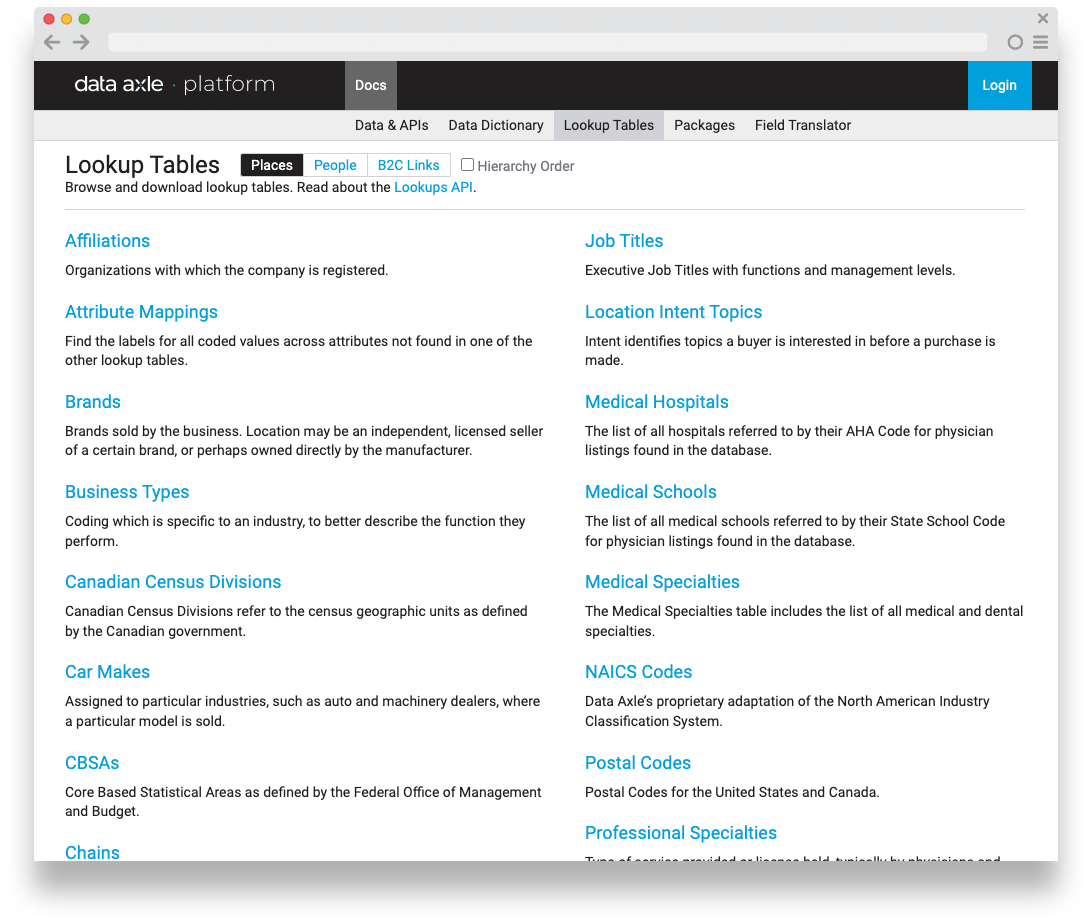Screen dimensions: 1090x920
Task: Open Canadian Census Divisions table
Action: point(173,581)
